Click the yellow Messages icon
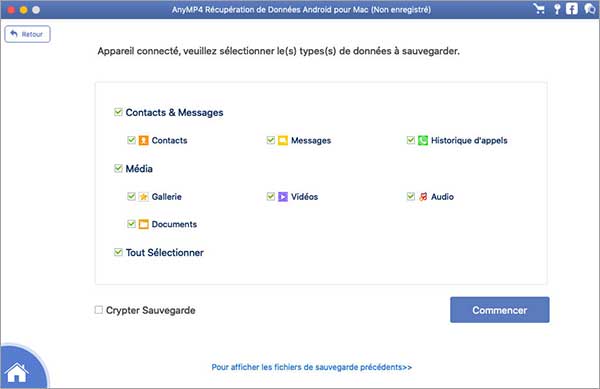600x389 pixels. [x=283, y=140]
